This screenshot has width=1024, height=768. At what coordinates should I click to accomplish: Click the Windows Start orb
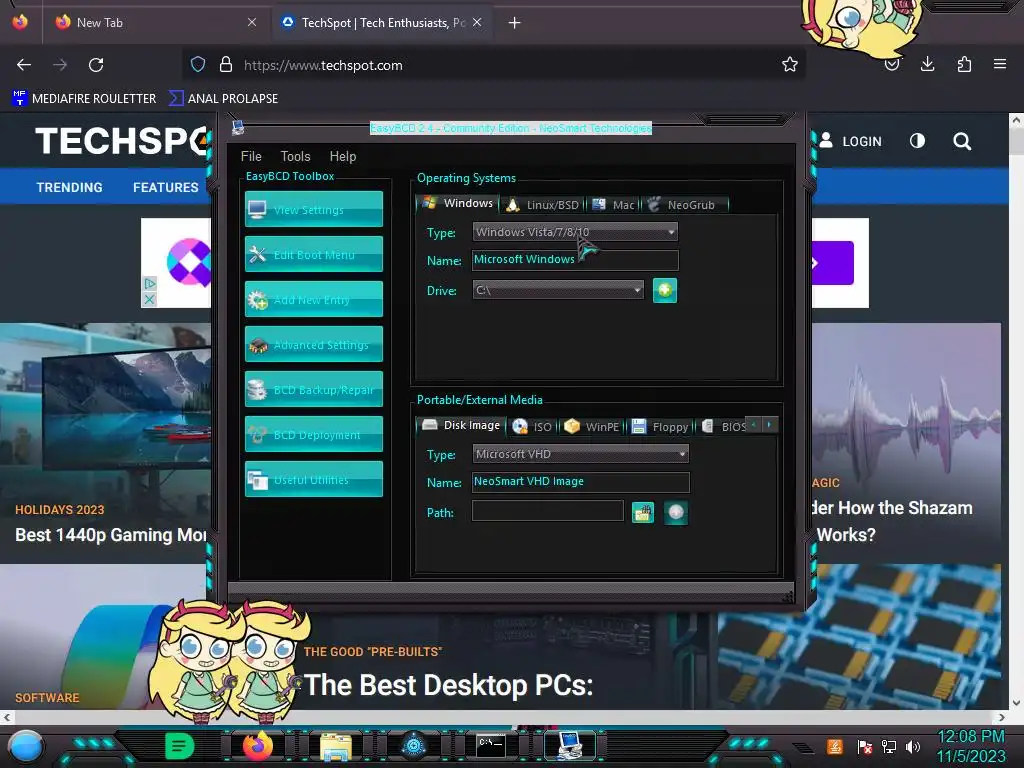coord(25,746)
